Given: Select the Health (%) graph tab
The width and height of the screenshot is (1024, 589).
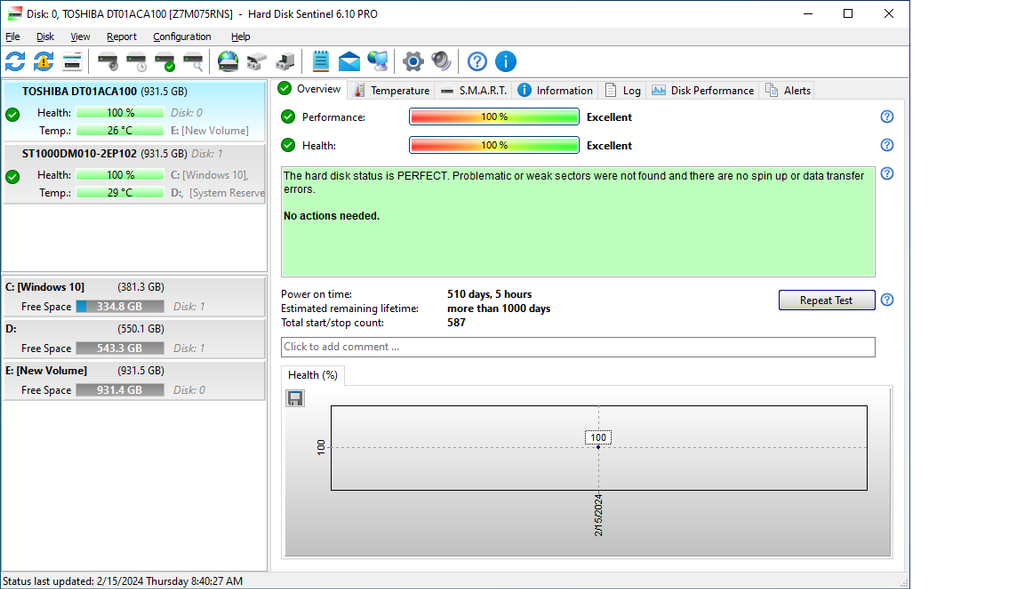Looking at the screenshot, I should click(x=313, y=375).
